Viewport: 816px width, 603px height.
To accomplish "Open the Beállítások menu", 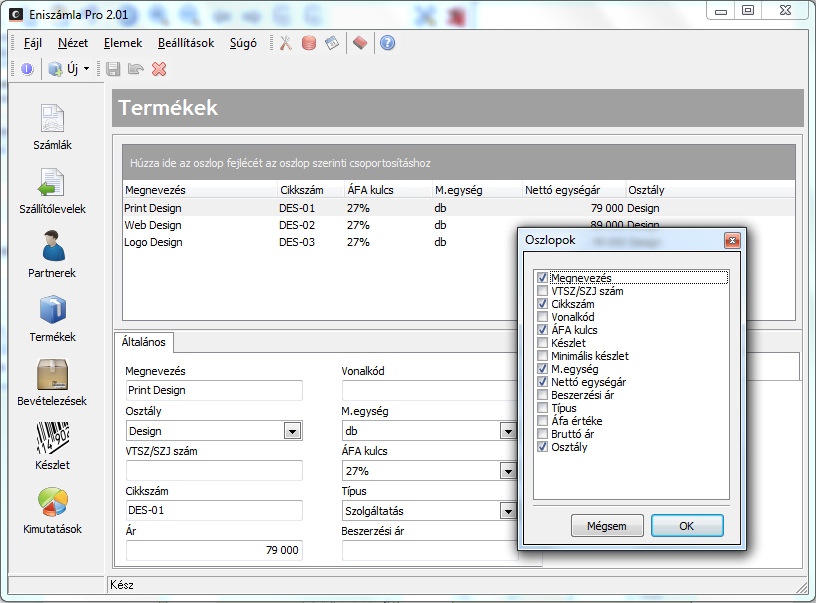I will pyautogui.click(x=185, y=43).
